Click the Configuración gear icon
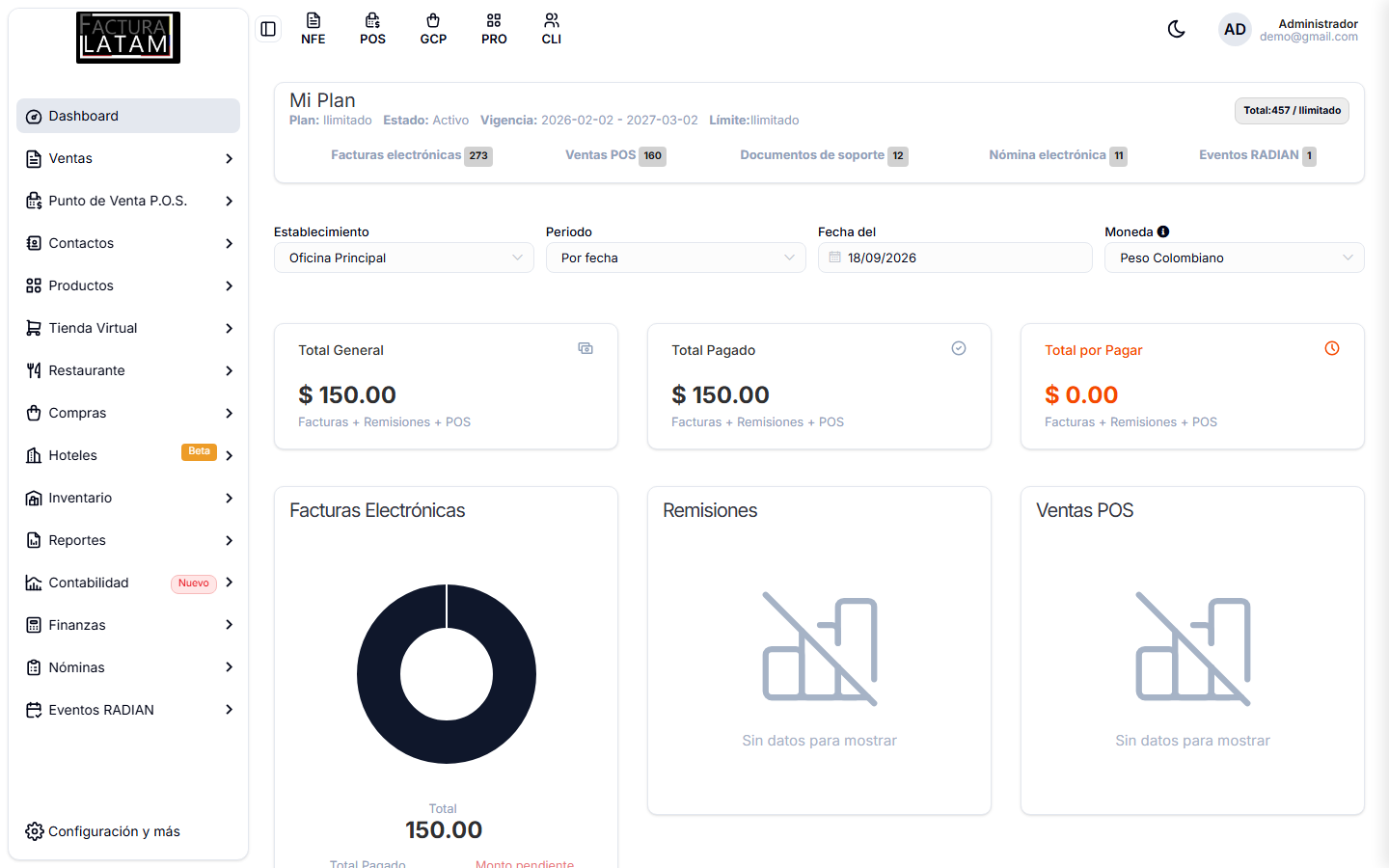This screenshot has width=1389, height=868. [x=34, y=831]
